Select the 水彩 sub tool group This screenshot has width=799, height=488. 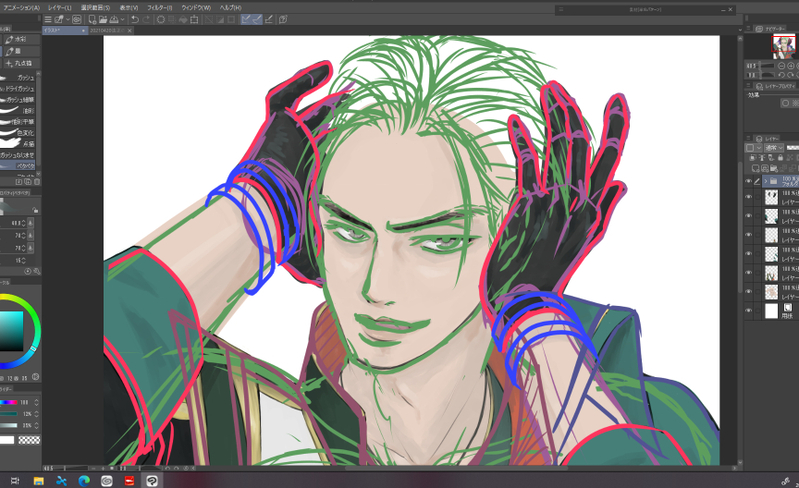(20, 39)
